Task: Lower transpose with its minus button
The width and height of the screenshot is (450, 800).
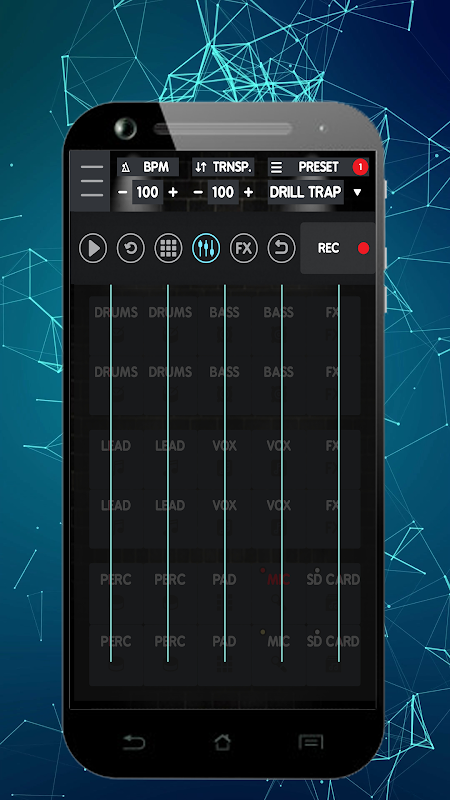Action: pos(198,192)
